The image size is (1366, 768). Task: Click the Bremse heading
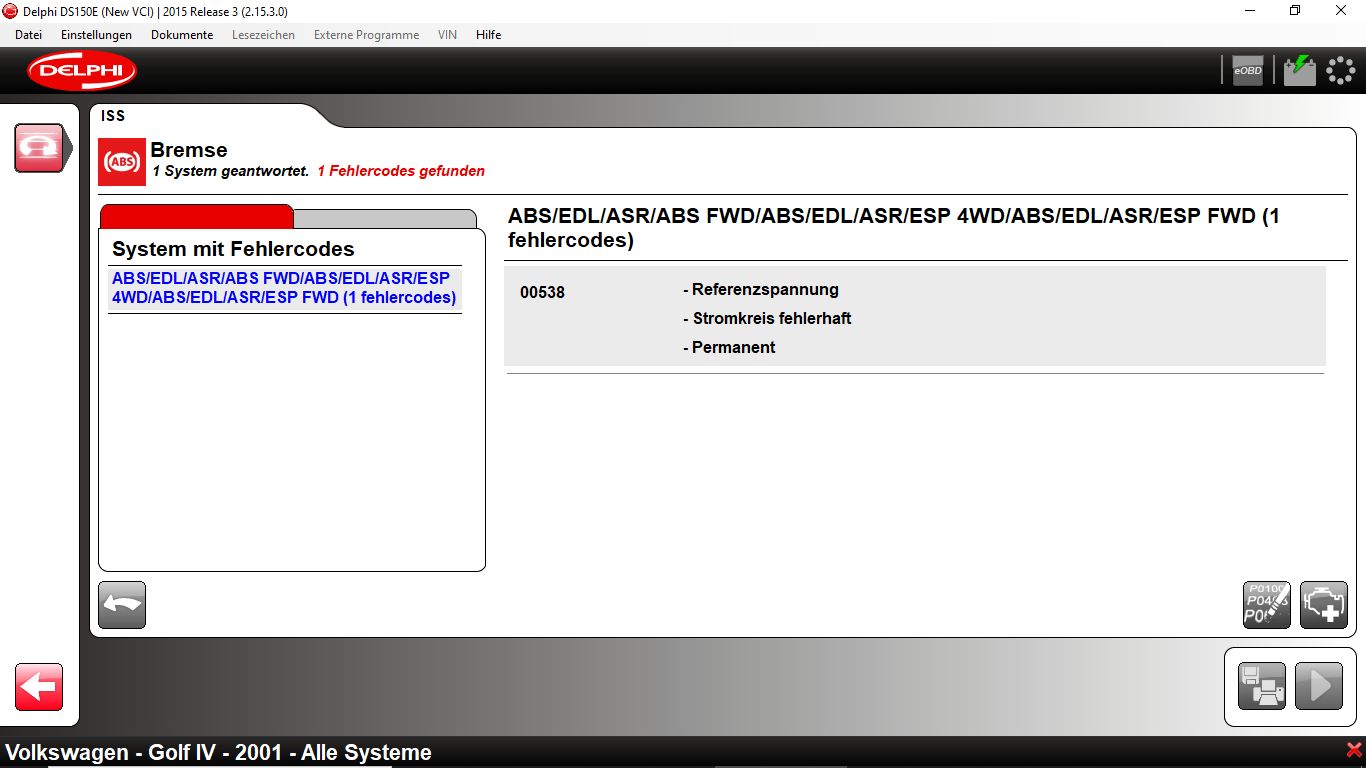point(189,150)
